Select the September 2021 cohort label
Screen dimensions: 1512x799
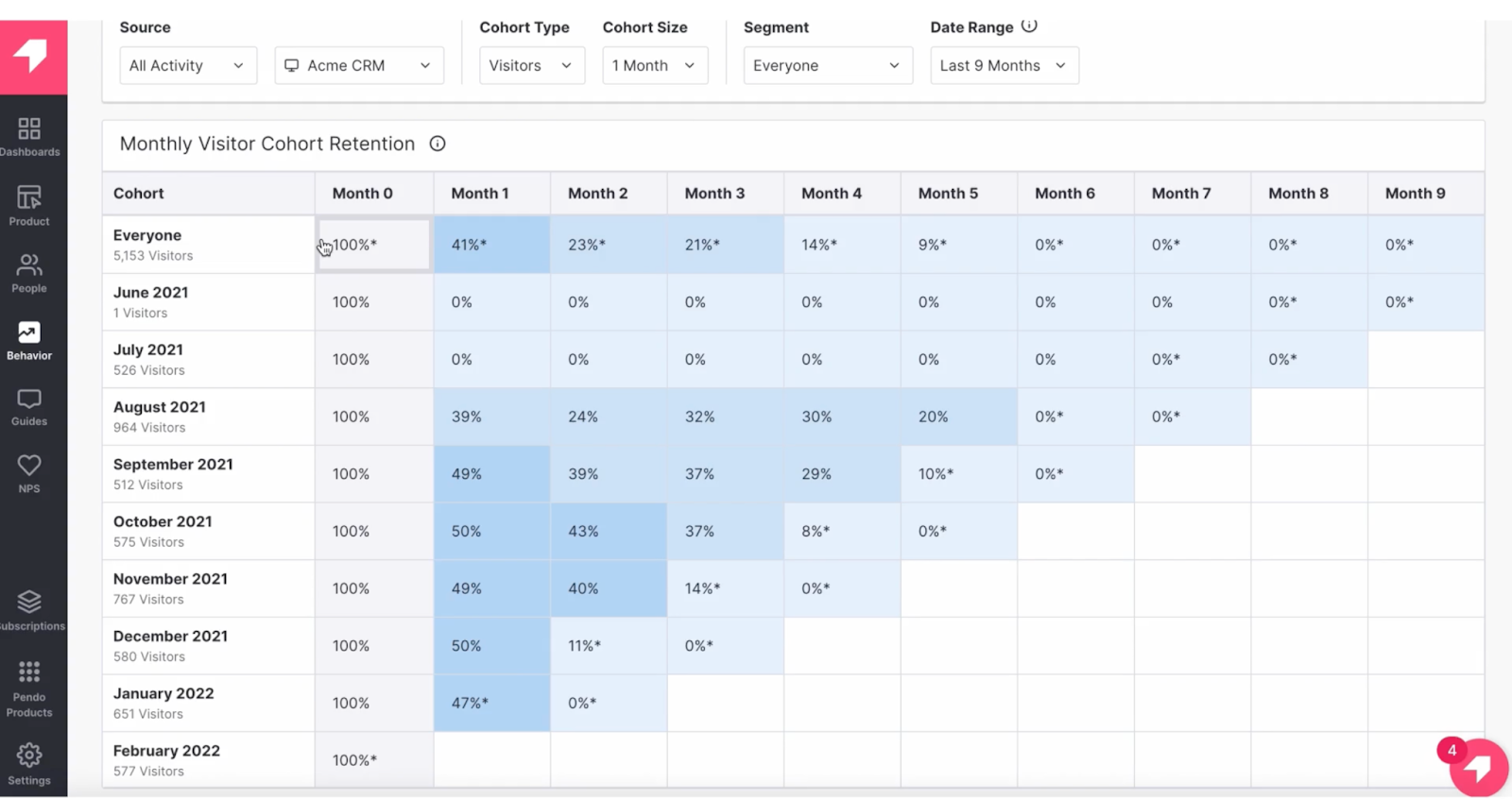pyautogui.click(x=173, y=465)
